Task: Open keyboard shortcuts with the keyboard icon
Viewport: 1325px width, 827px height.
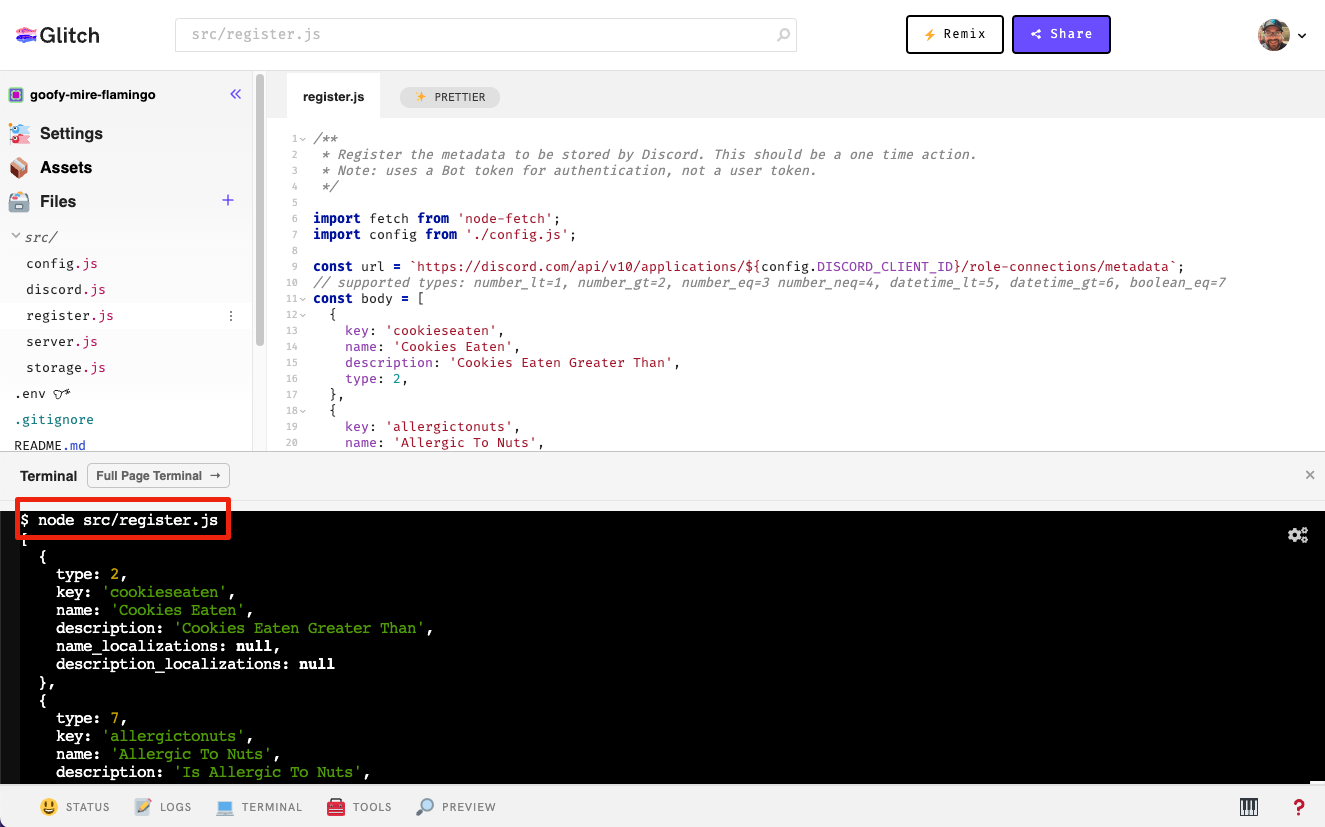Action: point(1248,806)
